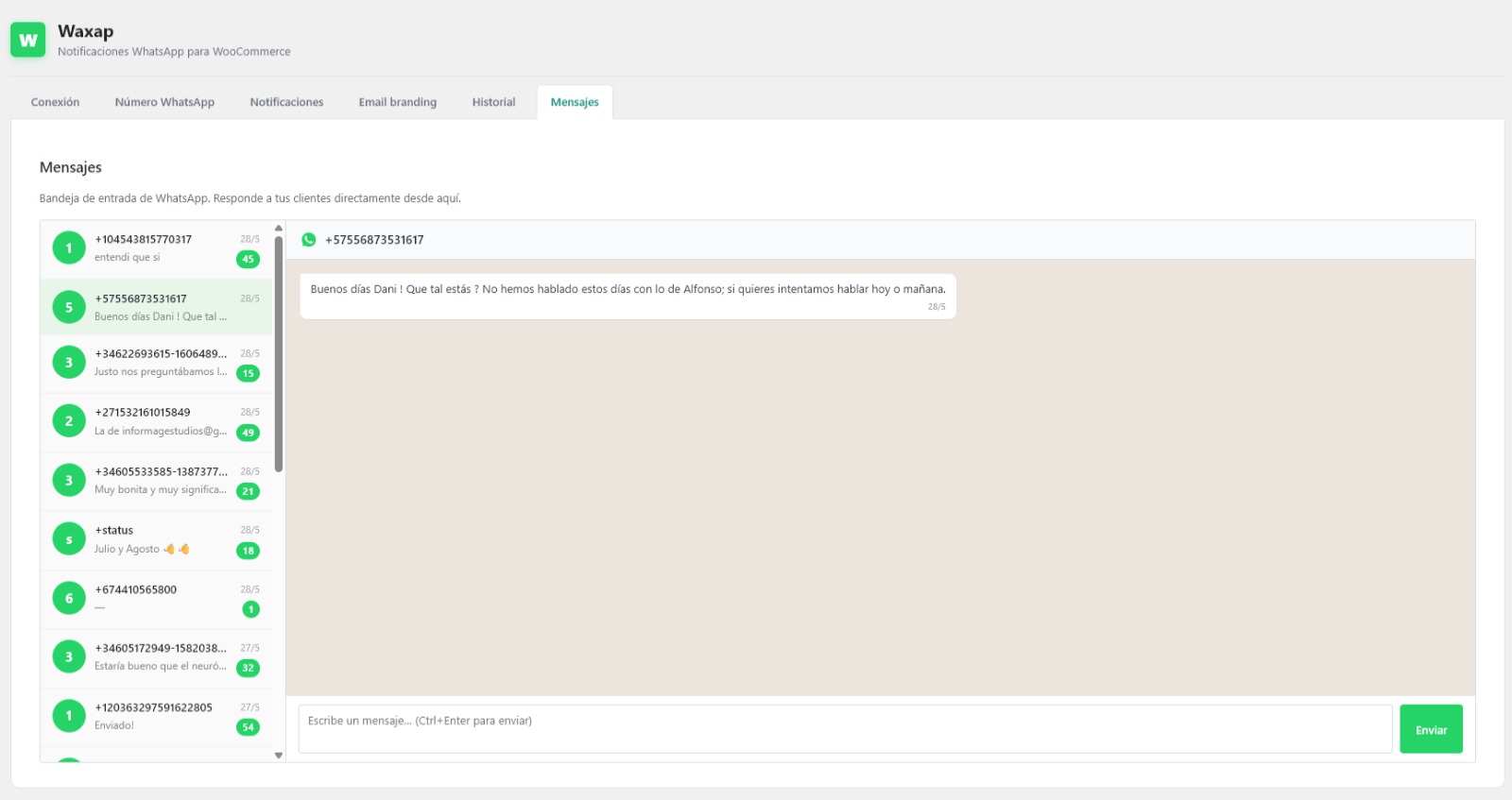Open conversation 'Estaría bueno que el neuró...'
The image size is (1512, 800).
click(x=156, y=658)
